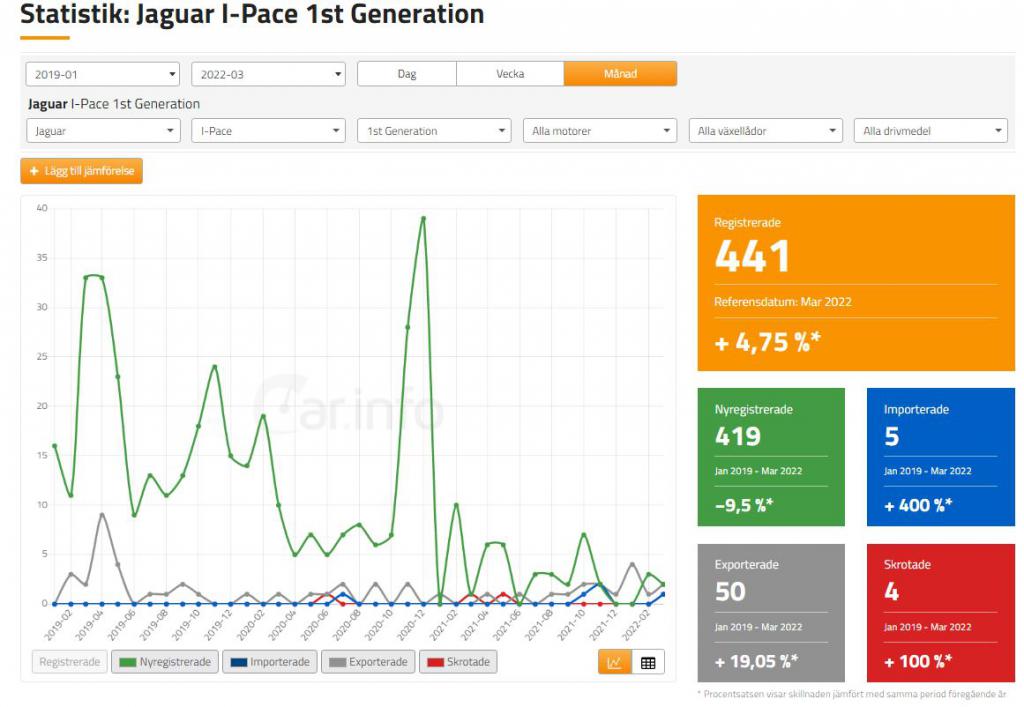
Task: Open the 2022-03 end date dropdown
Action: (x=268, y=74)
